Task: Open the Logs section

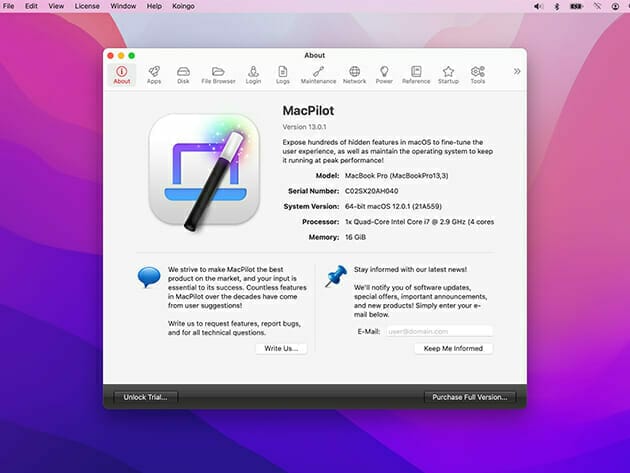Action: [x=283, y=75]
